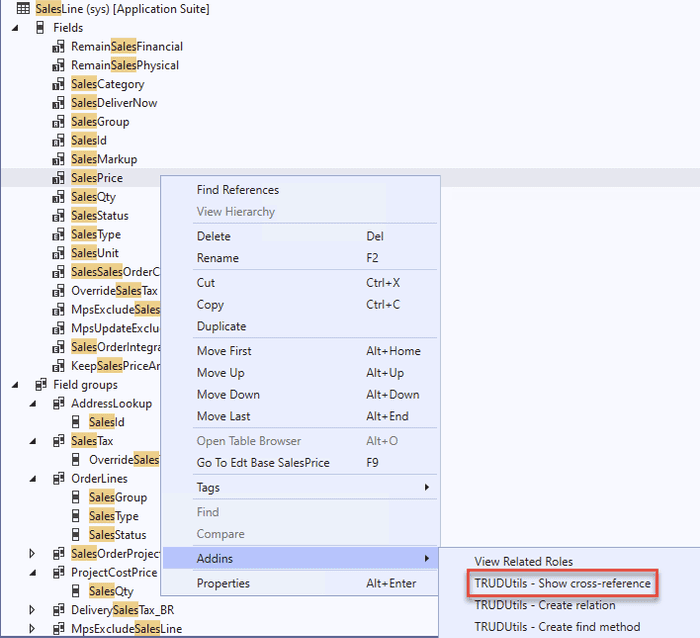Screen dimensions: 700x638
Task: Expand the DeliverySalesTax_BR group
Action: coord(33,610)
